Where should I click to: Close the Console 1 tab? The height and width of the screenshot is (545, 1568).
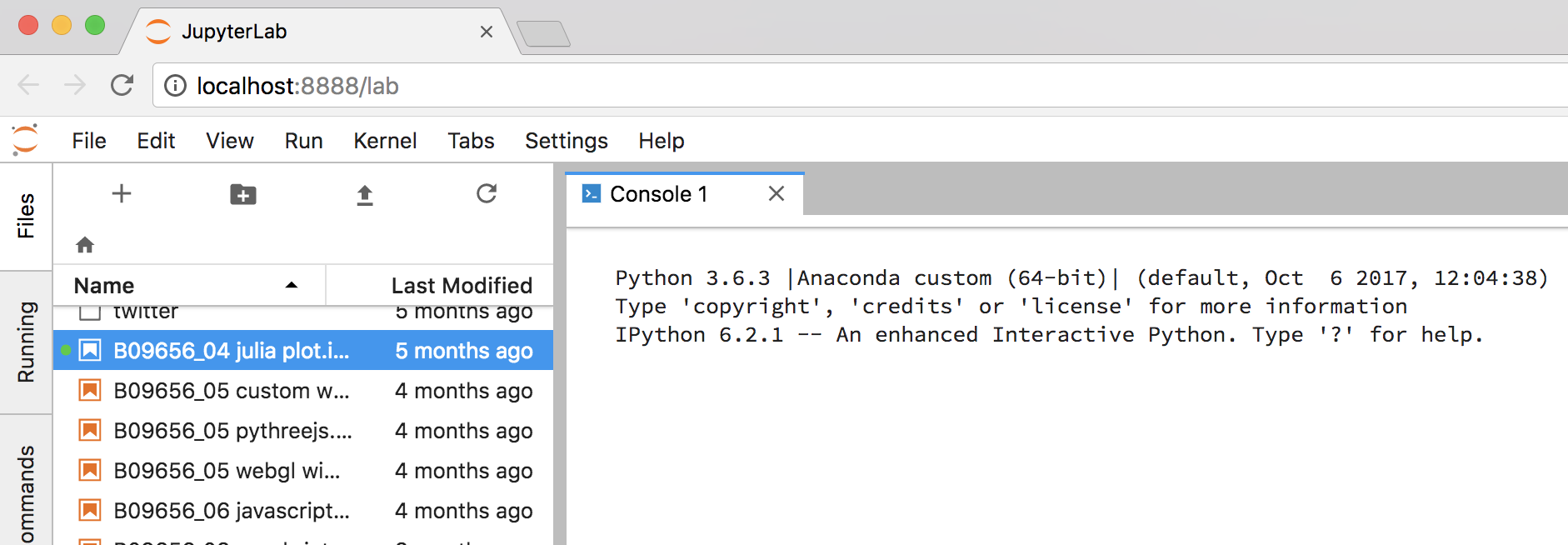tap(777, 193)
